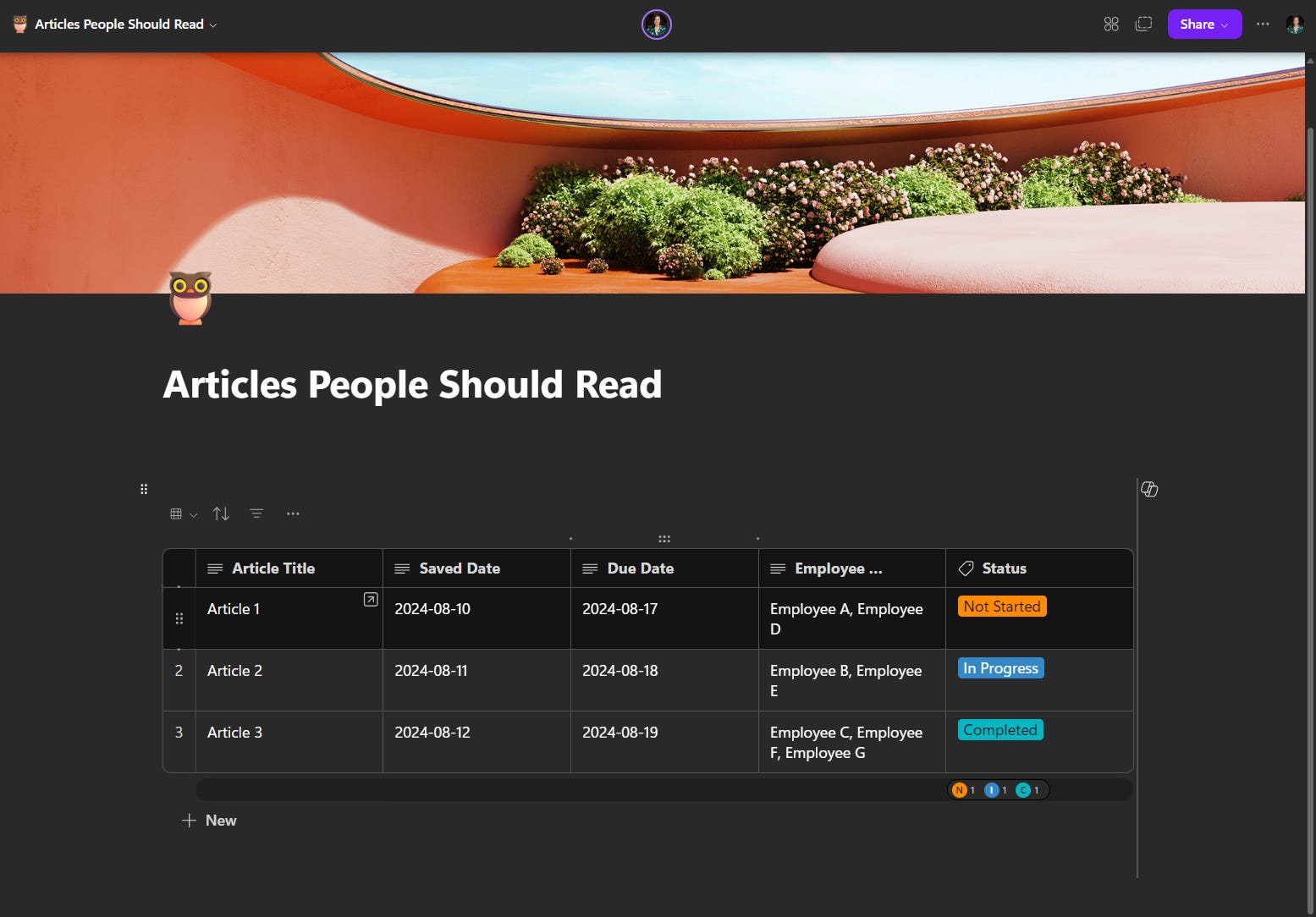Open Article 1 with expand icon

click(x=371, y=600)
